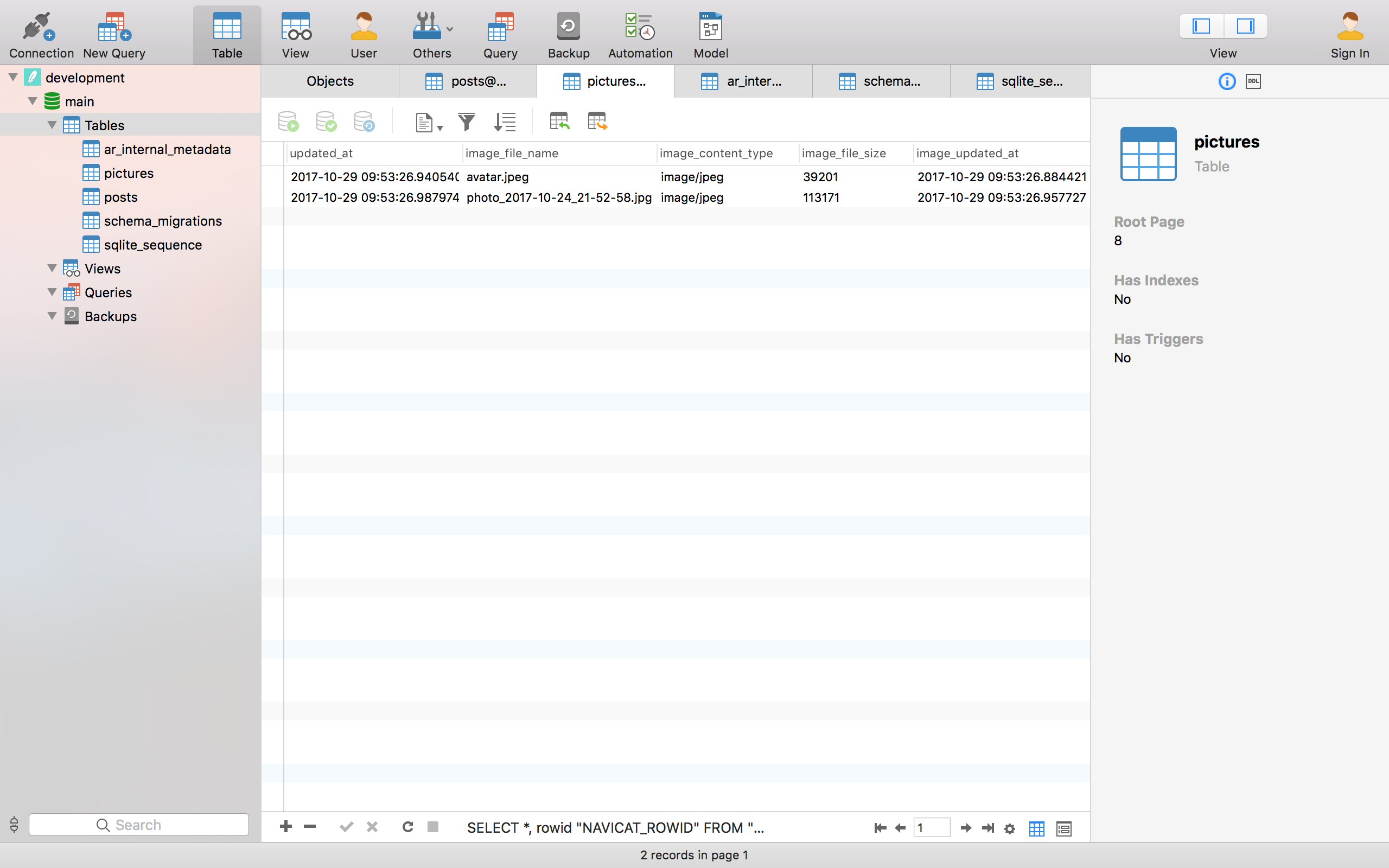Open the Model toolbar icon
This screenshot has width=1389, height=868.
pyautogui.click(x=711, y=34)
